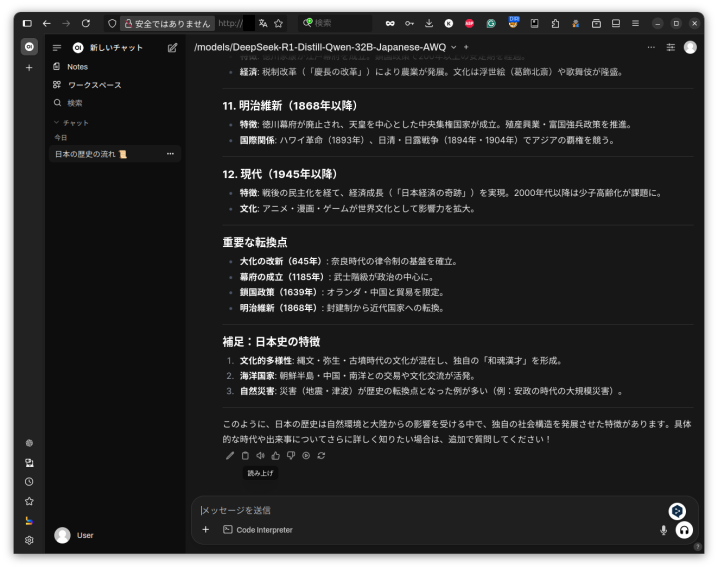This screenshot has height=569, width=718.
Task: Click the 12. 現代(1945年以降) heading
Action: (x=280, y=174)
